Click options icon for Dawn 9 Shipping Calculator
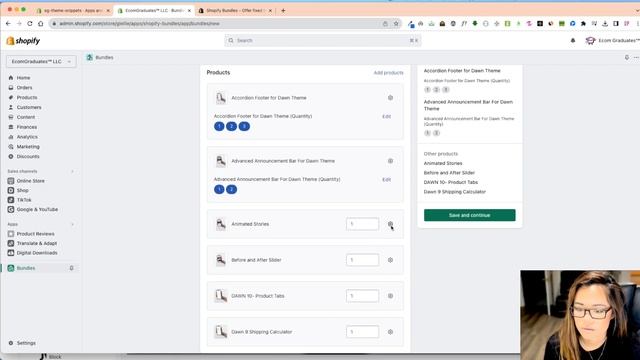 pos(390,332)
